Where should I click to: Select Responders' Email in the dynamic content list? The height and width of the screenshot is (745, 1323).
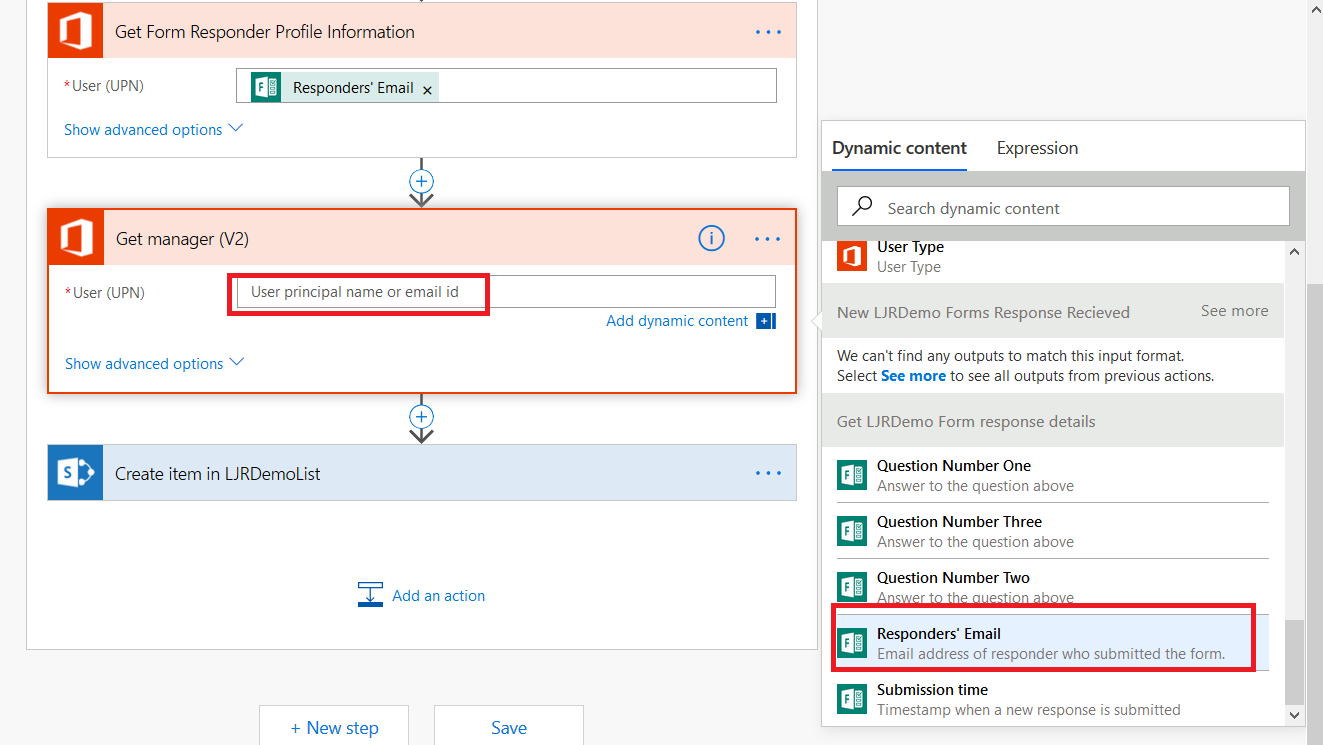tap(1052, 643)
